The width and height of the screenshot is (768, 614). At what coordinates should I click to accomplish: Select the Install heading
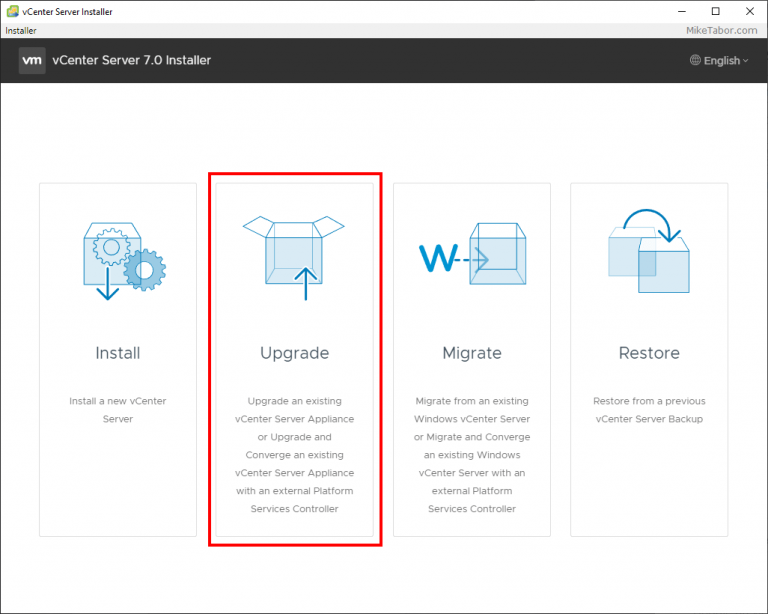tap(118, 353)
